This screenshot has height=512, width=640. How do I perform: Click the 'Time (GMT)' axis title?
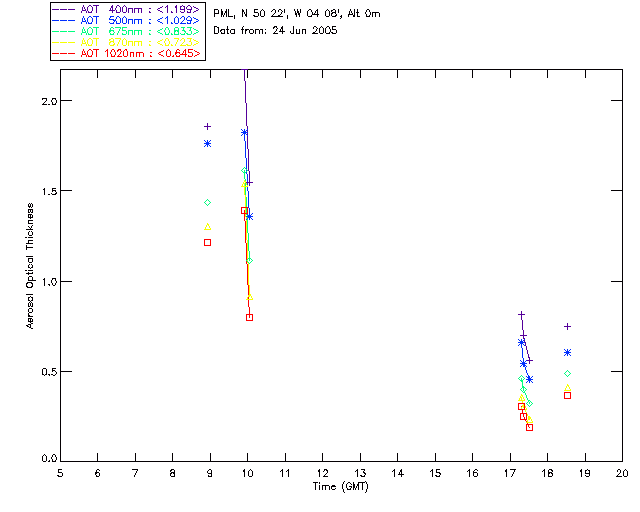pos(341,486)
